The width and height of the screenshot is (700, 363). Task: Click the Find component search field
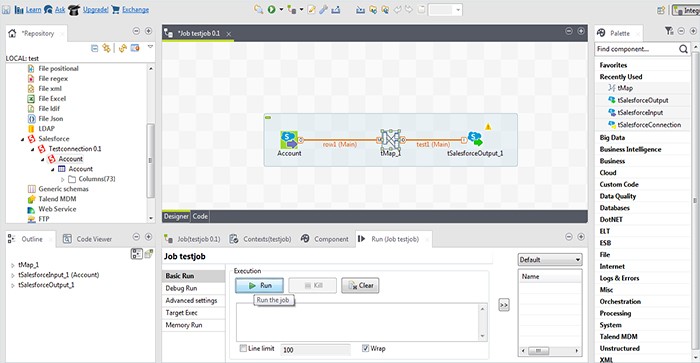point(637,49)
